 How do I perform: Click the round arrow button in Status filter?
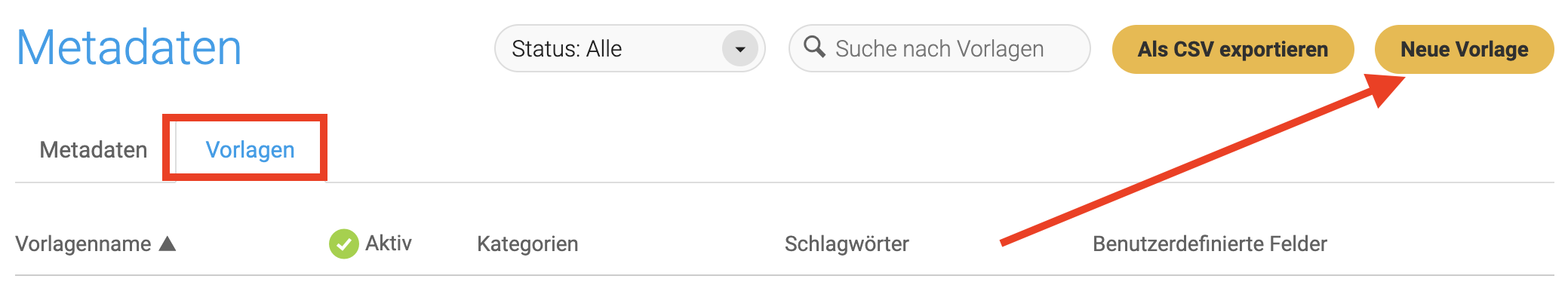coord(739,49)
